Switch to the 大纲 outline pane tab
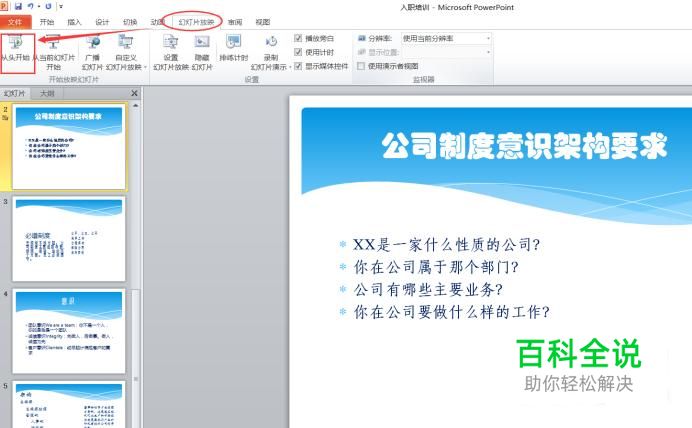The height and width of the screenshot is (428, 692). coord(47,94)
